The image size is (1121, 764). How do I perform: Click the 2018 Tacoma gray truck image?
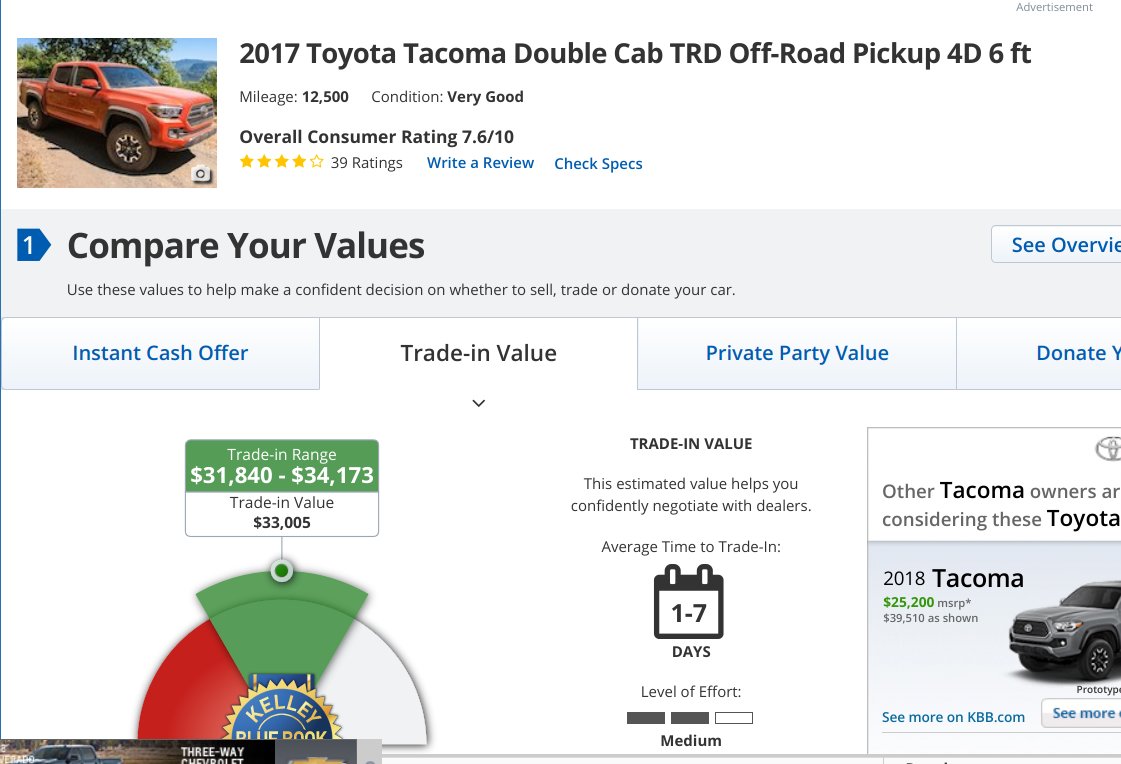point(1065,630)
